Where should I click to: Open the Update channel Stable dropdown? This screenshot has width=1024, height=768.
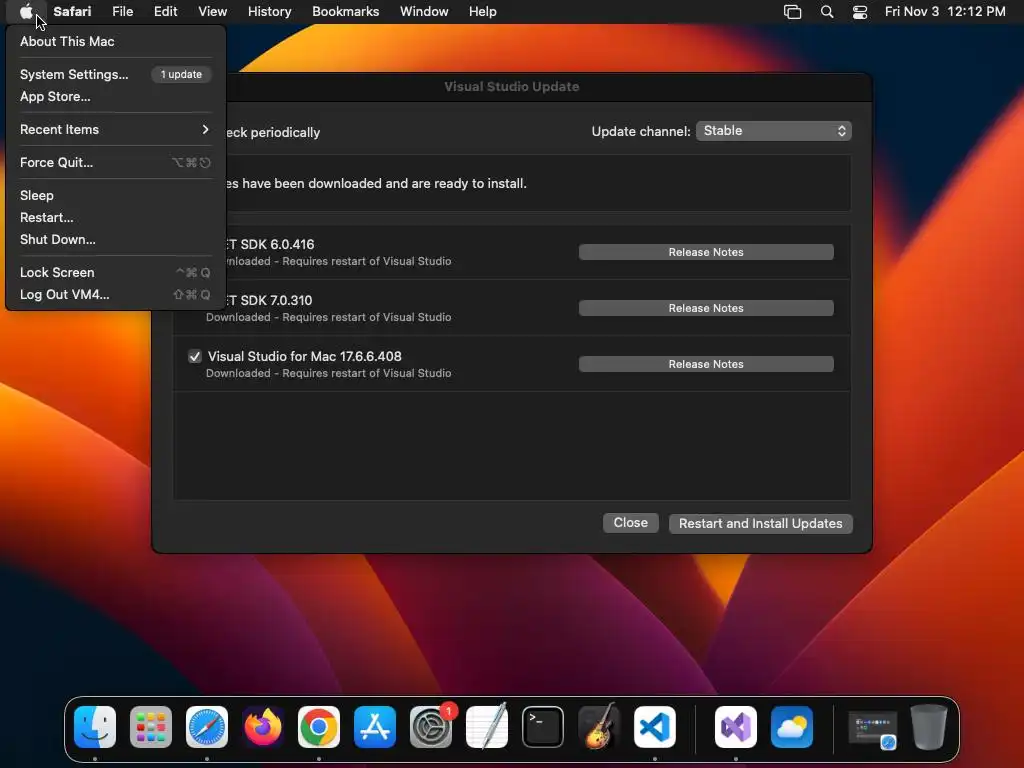coord(774,131)
